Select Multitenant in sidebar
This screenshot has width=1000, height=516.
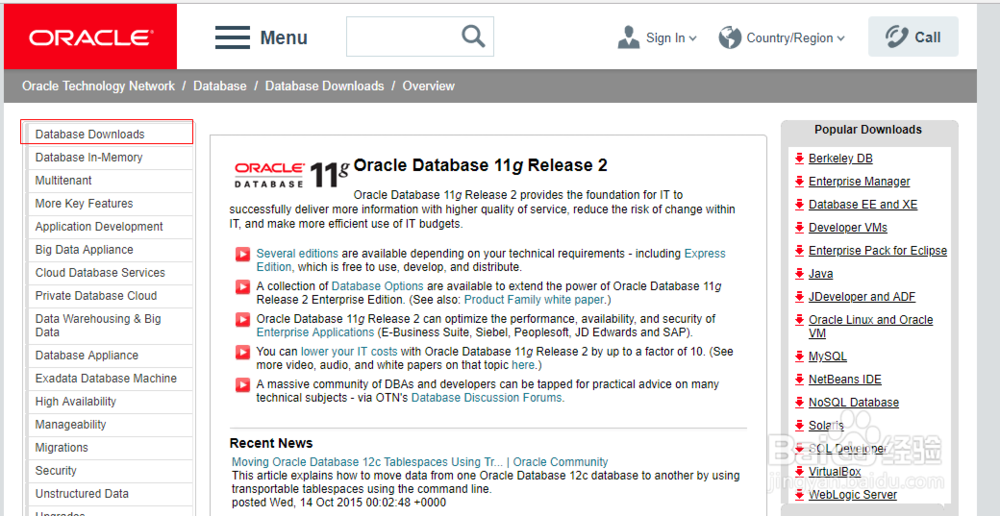(63, 181)
